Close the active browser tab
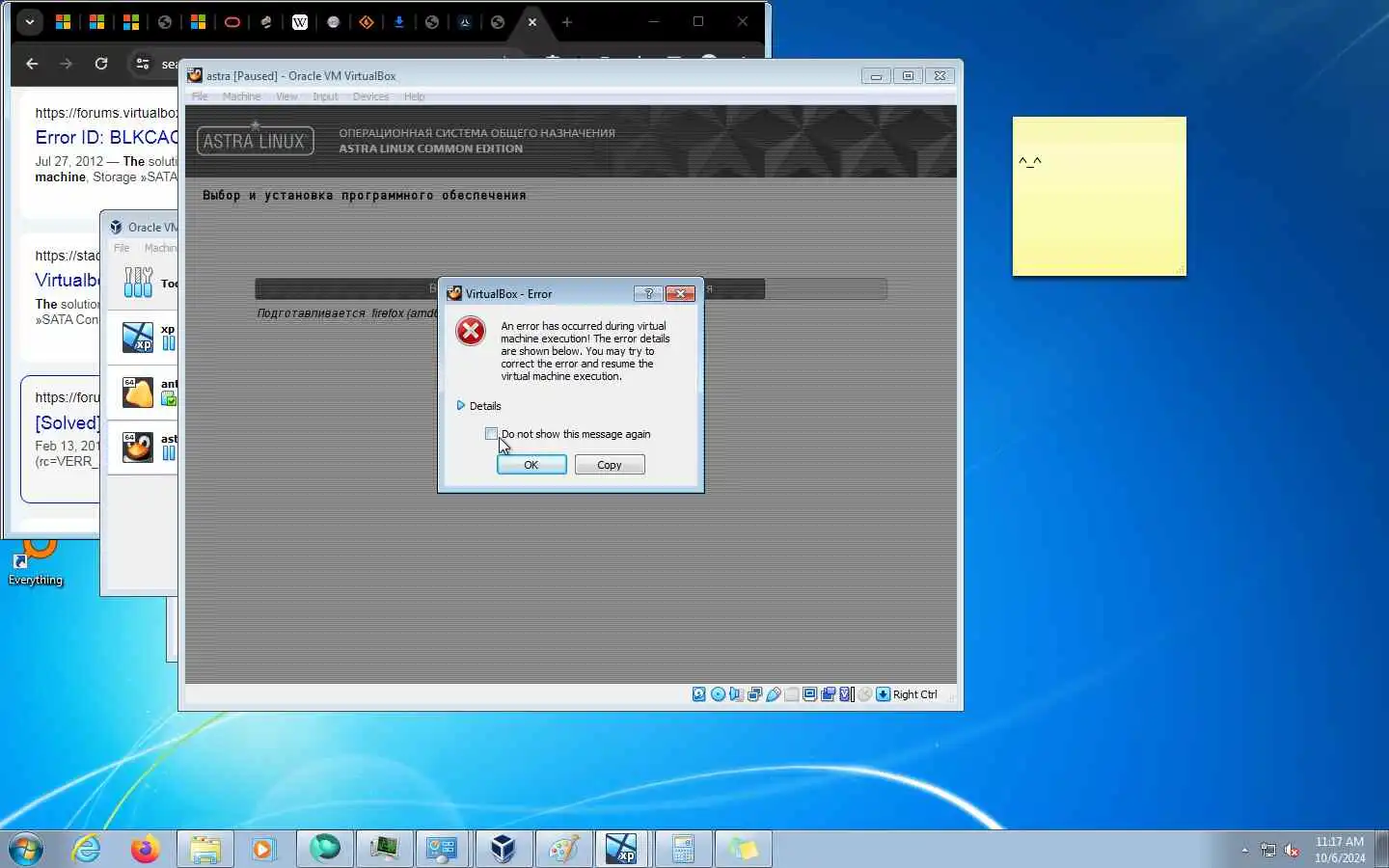 pos(531,21)
